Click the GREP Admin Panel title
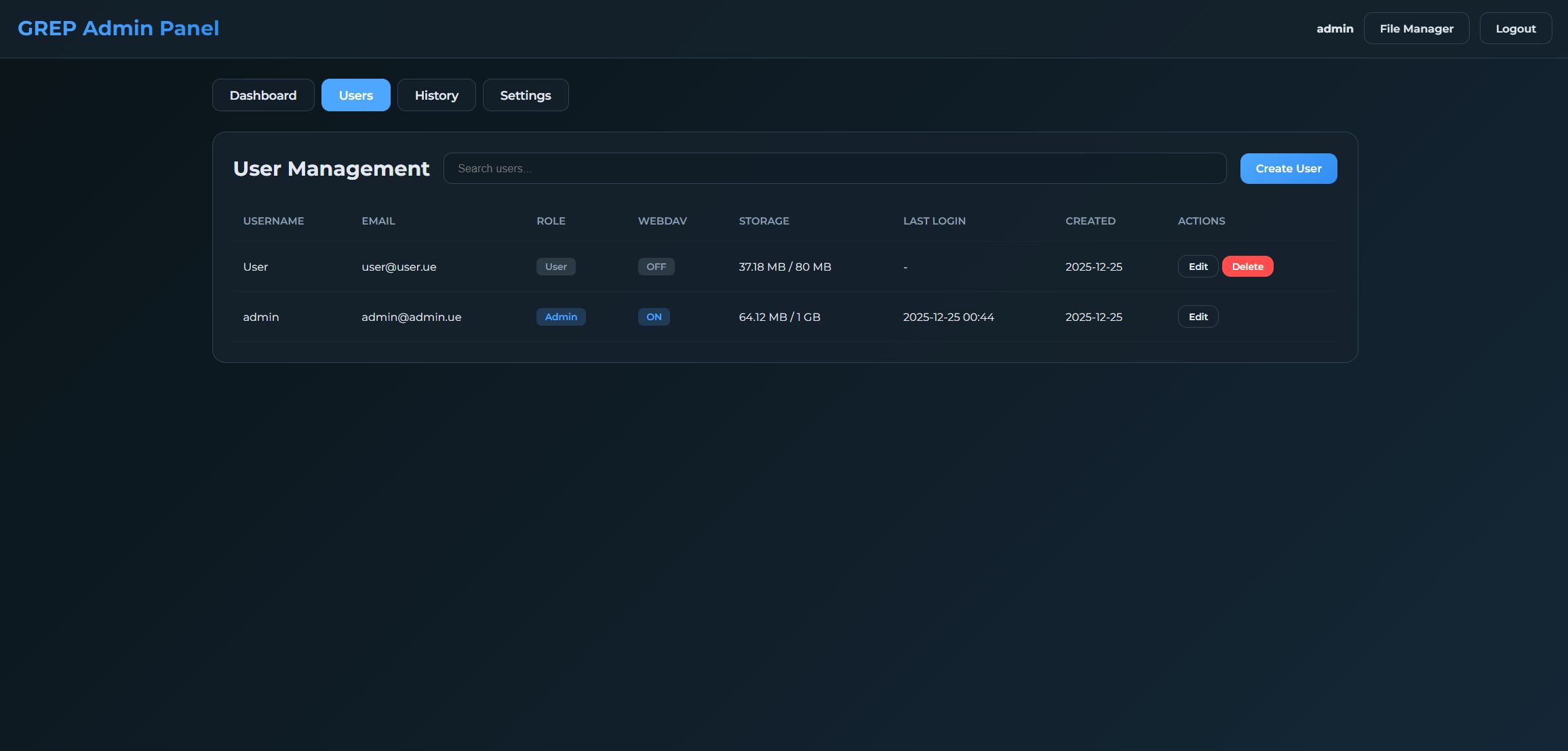 (118, 28)
